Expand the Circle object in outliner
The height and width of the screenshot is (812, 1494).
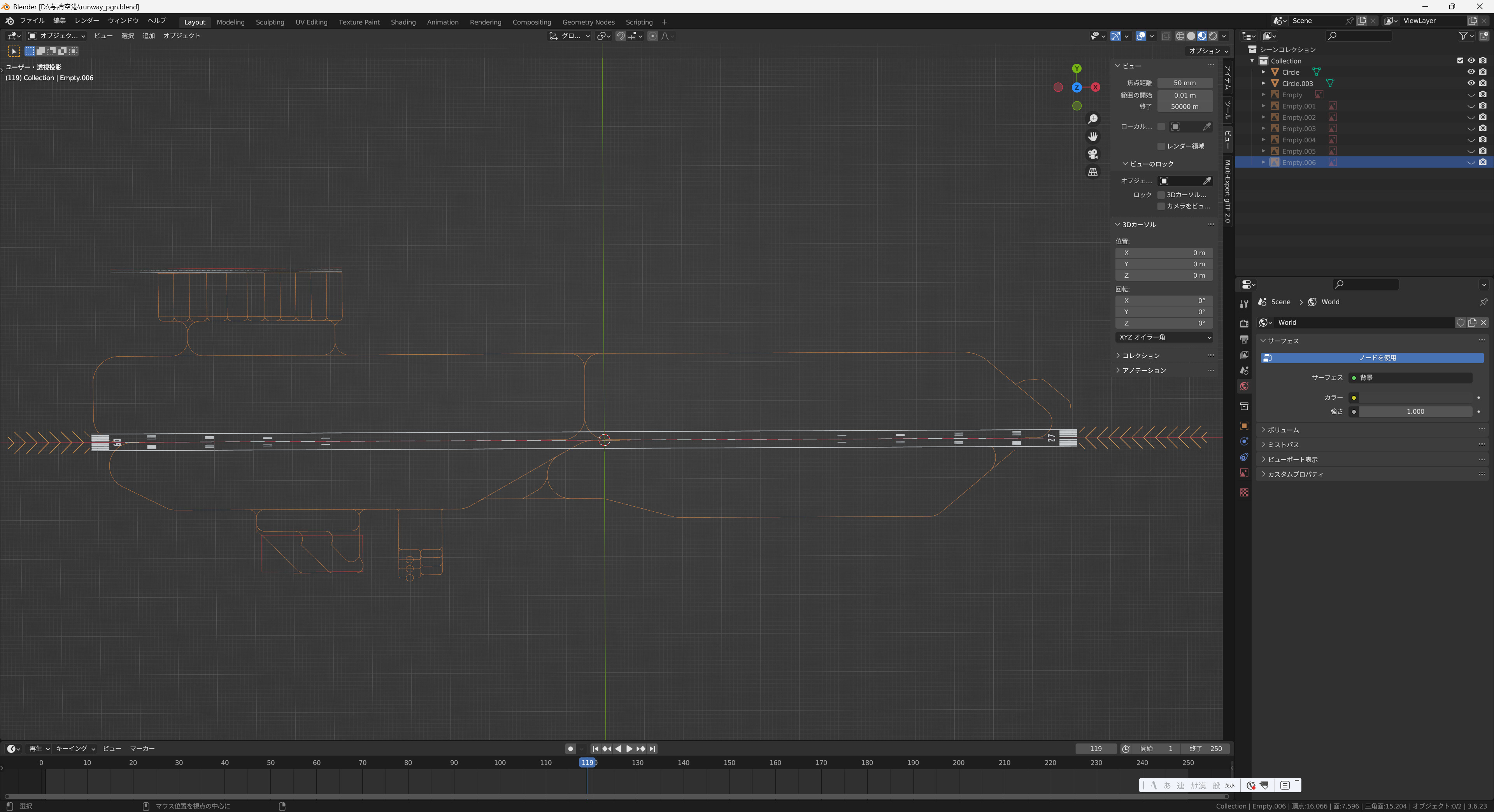[x=1263, y=72]
